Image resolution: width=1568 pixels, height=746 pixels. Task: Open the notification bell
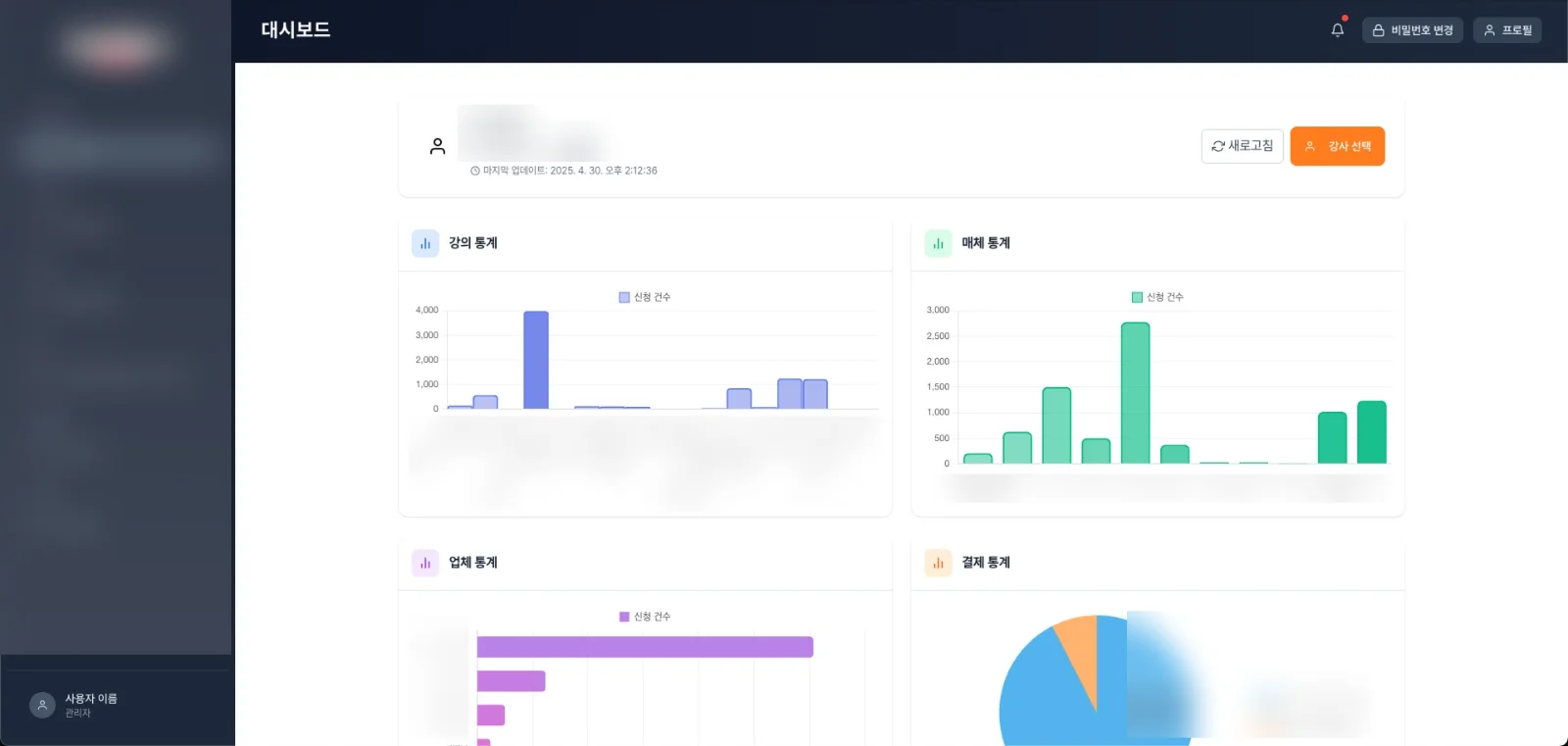(1338, 30)
